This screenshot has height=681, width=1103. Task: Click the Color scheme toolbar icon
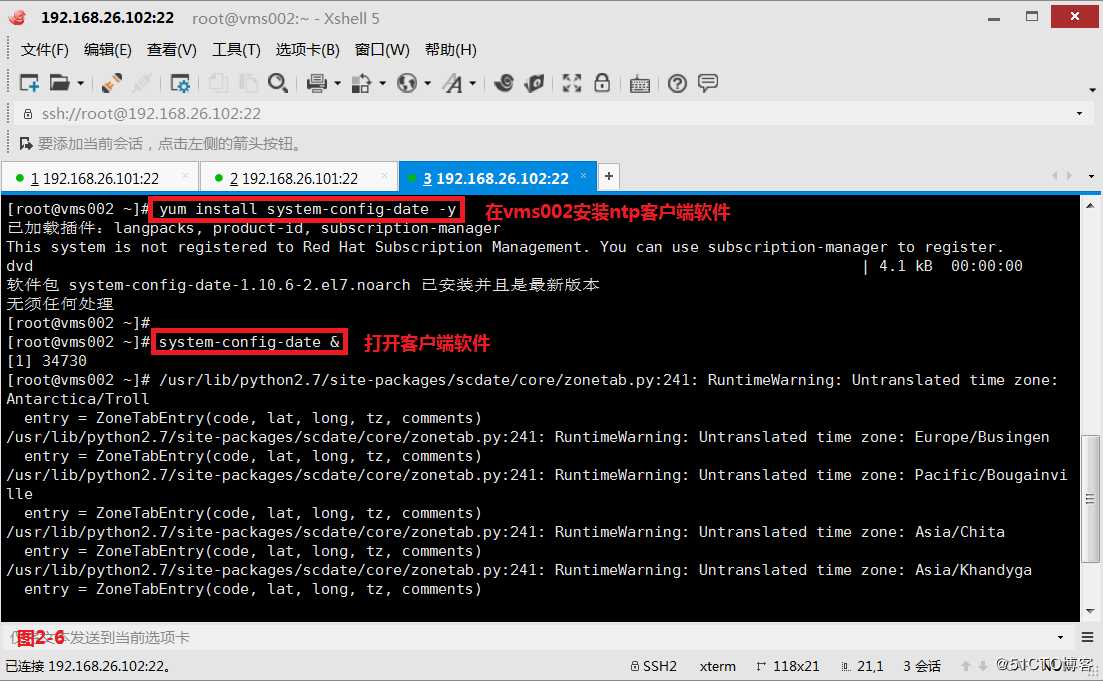[361, 83]
